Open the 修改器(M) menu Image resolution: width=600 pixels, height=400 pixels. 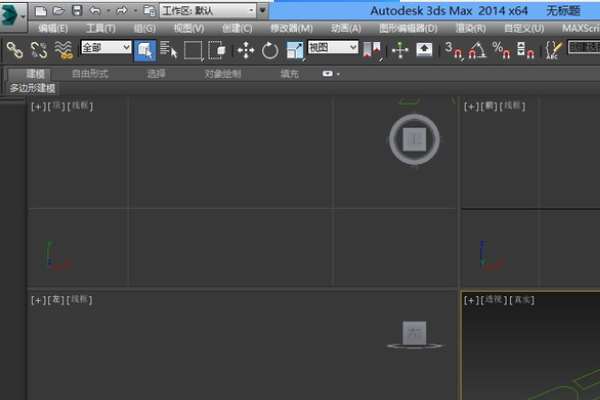pos(292,28)
